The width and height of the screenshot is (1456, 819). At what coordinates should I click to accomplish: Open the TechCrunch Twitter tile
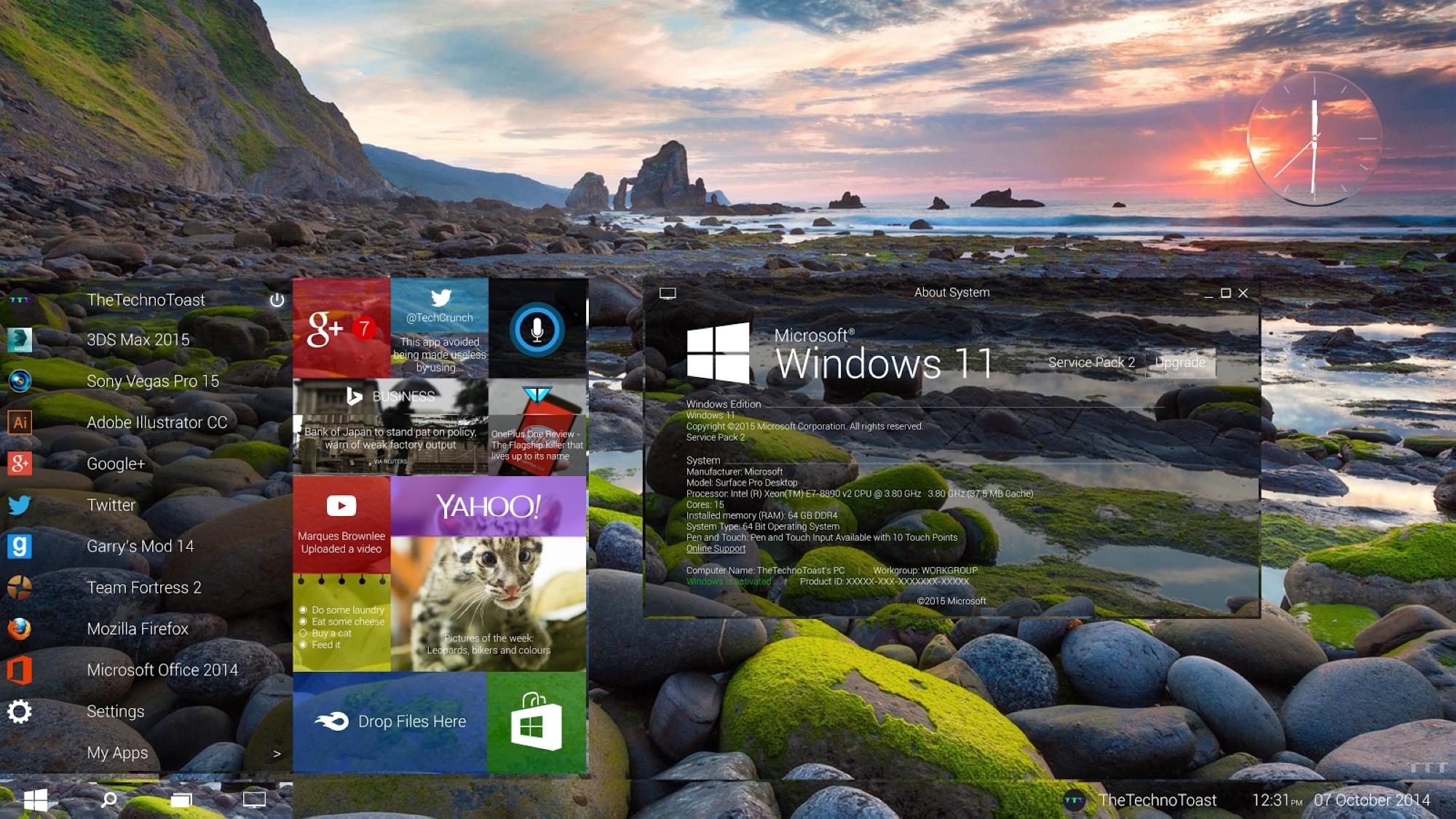click(x=440, y=328)
